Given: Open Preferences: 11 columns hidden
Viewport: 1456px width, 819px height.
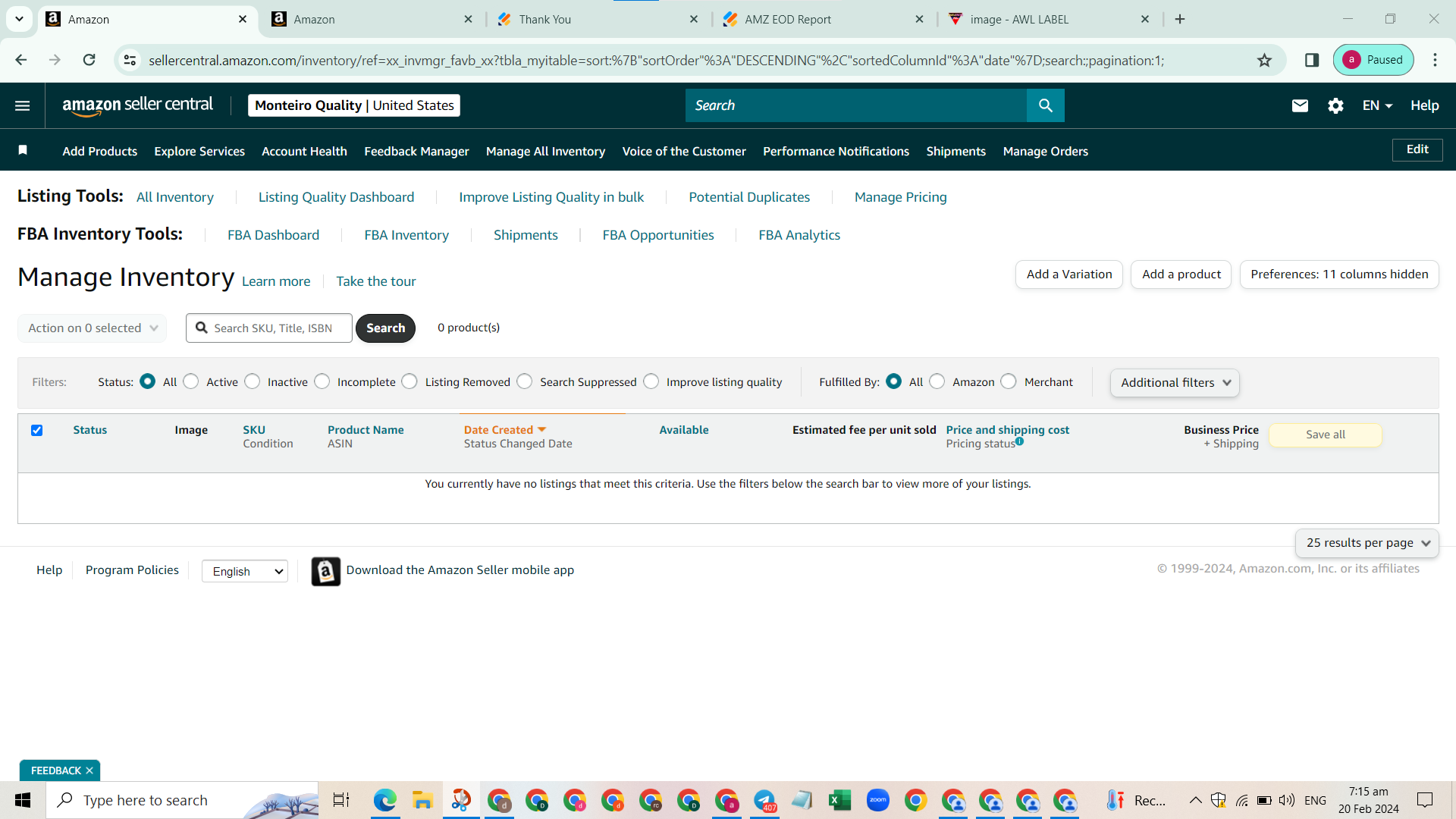Looking at the screenshot, I should tap(1339, 275).
